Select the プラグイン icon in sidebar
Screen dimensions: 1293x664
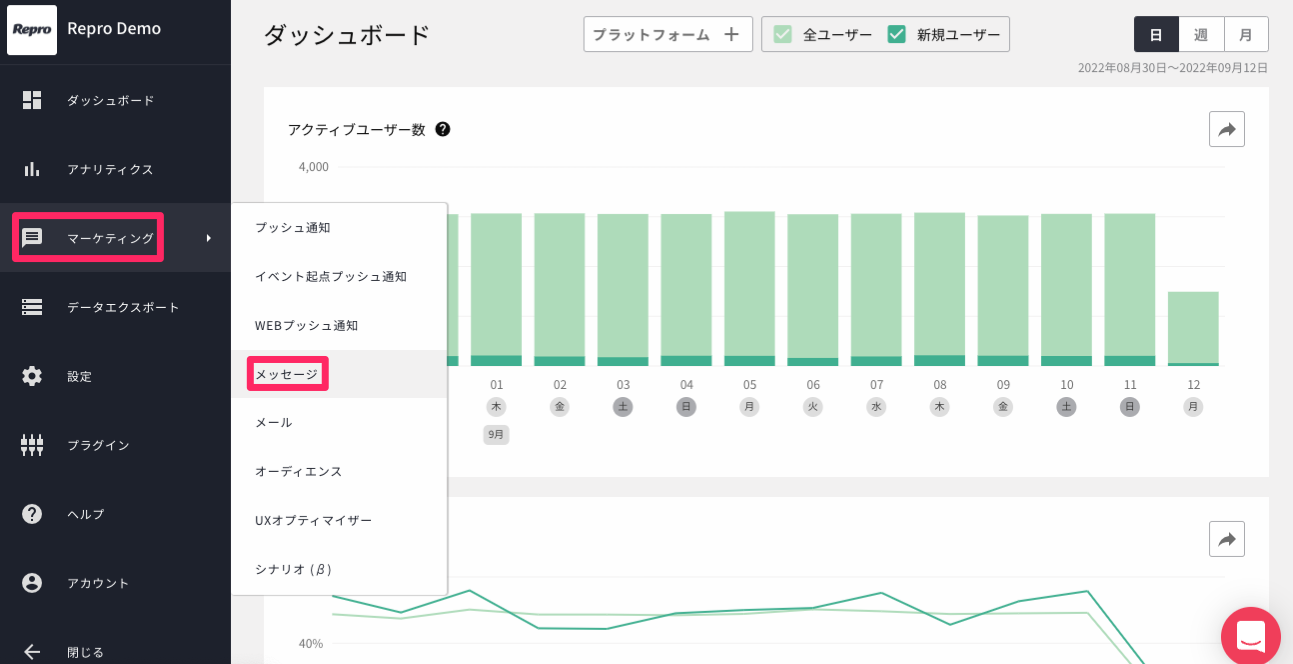[32, 445]
